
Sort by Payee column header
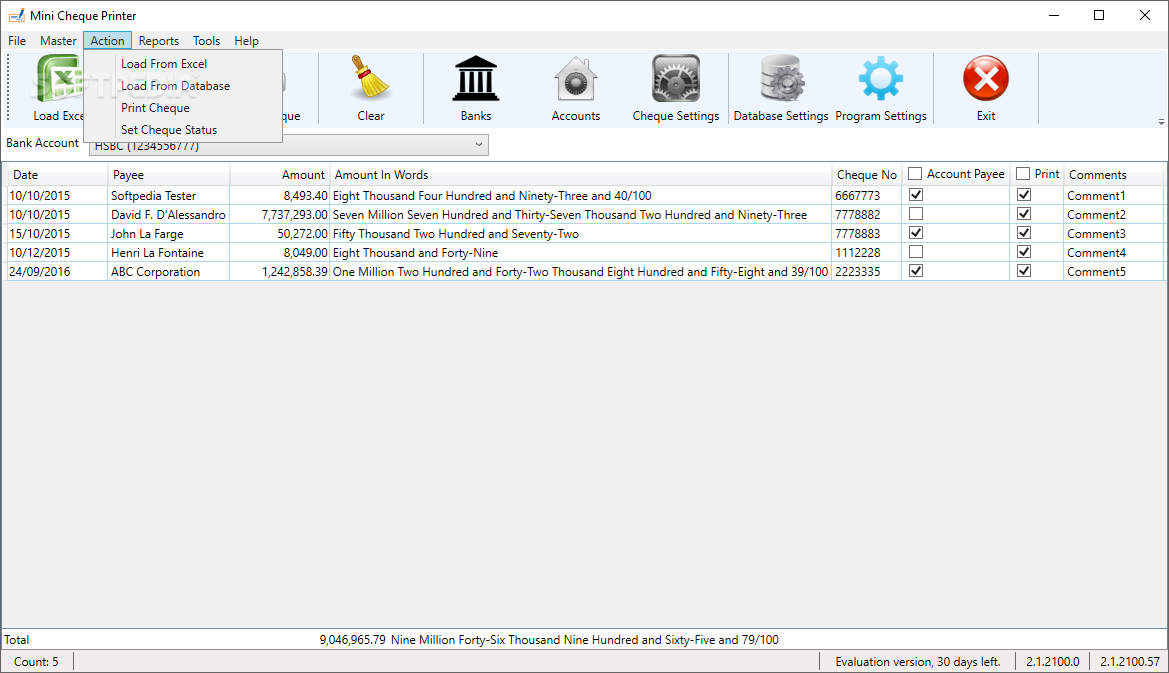pos(168,174)
